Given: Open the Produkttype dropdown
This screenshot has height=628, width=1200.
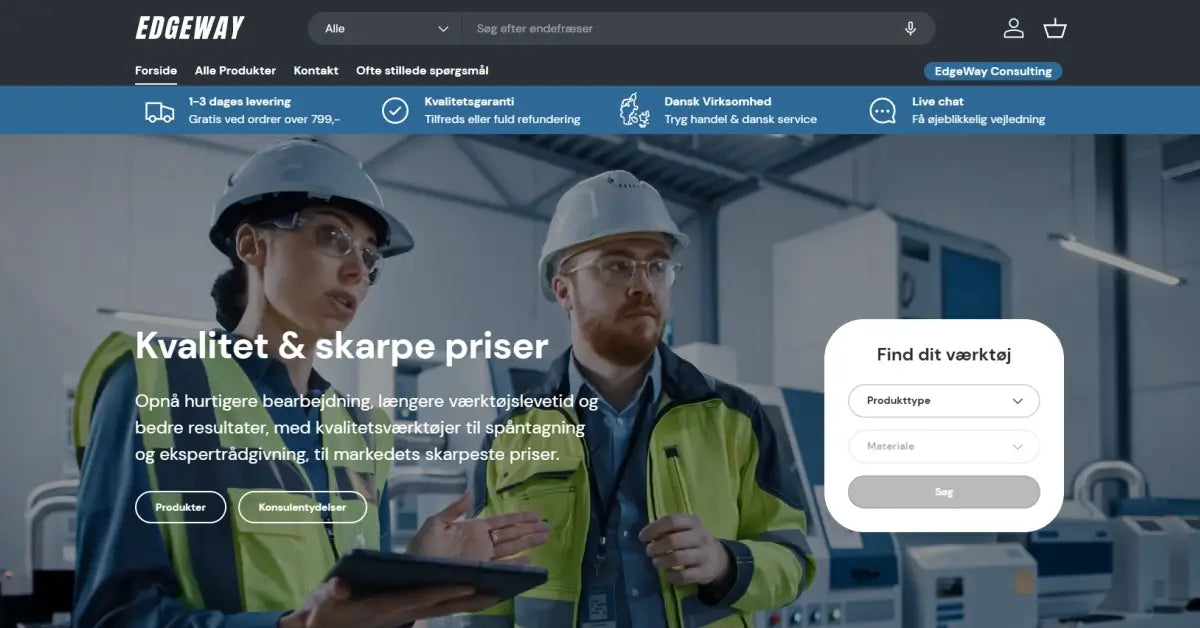Looking at the screenshot, I should [943, 401].
